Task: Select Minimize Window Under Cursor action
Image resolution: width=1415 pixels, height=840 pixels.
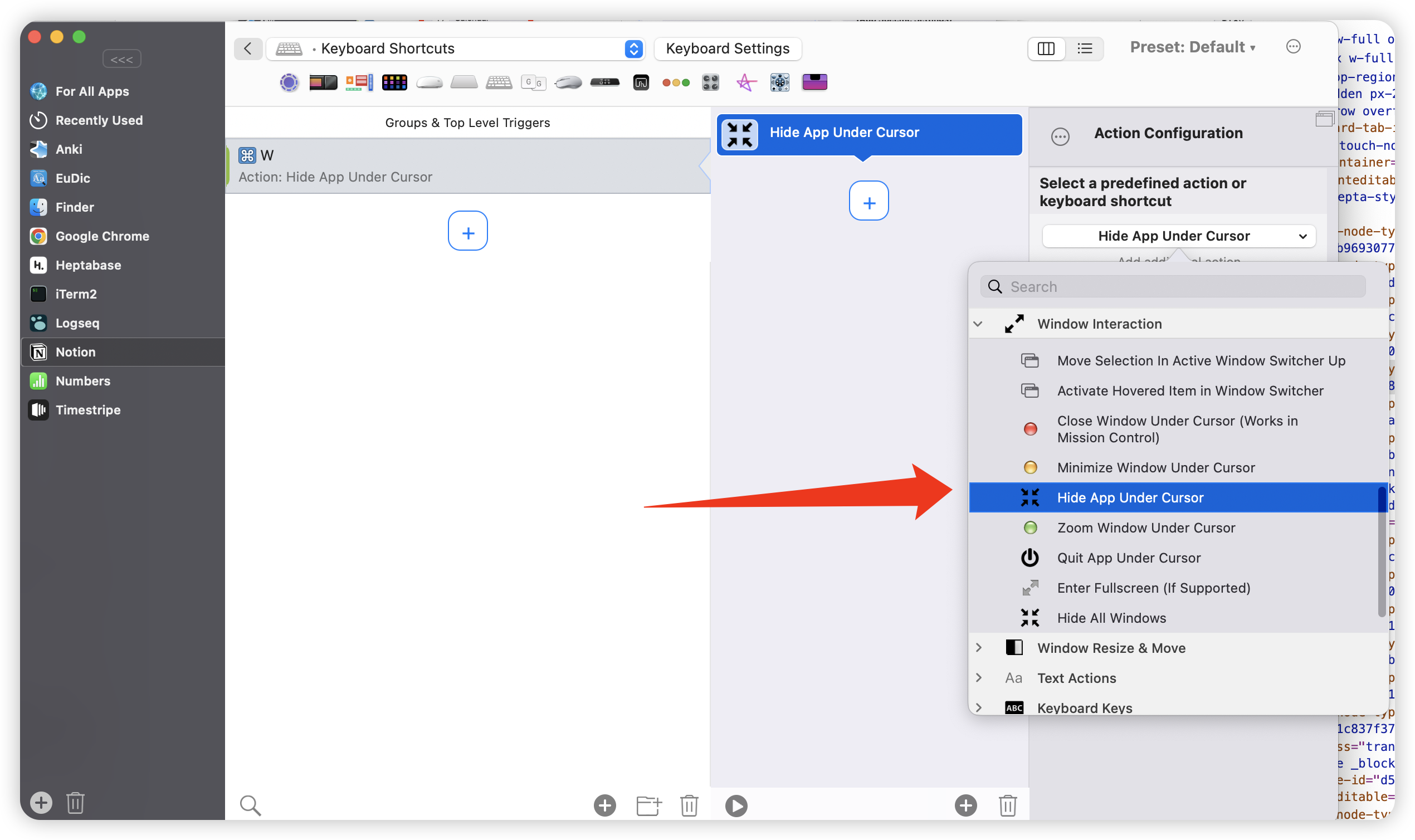Action: click(1156, 467)
